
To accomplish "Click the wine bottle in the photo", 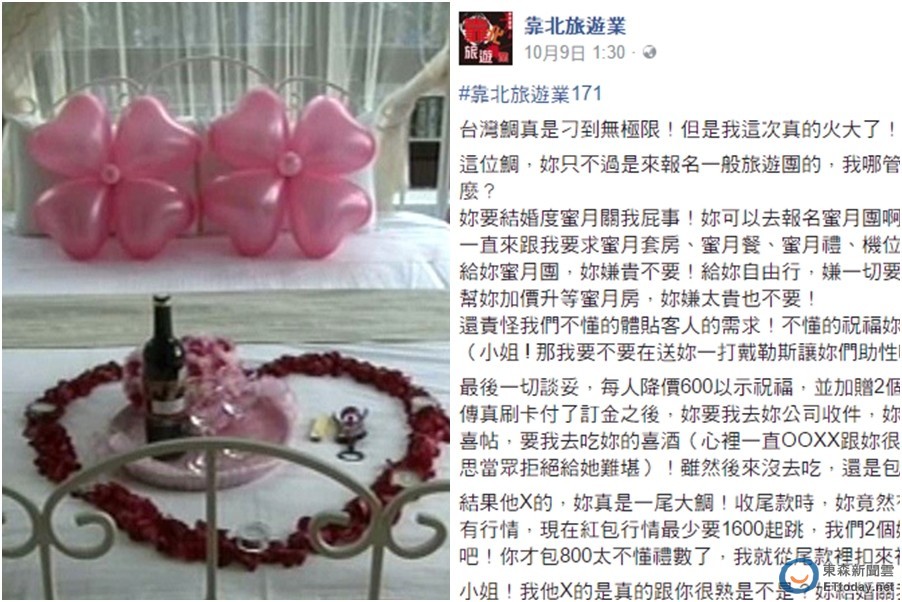I will [164, 374].
